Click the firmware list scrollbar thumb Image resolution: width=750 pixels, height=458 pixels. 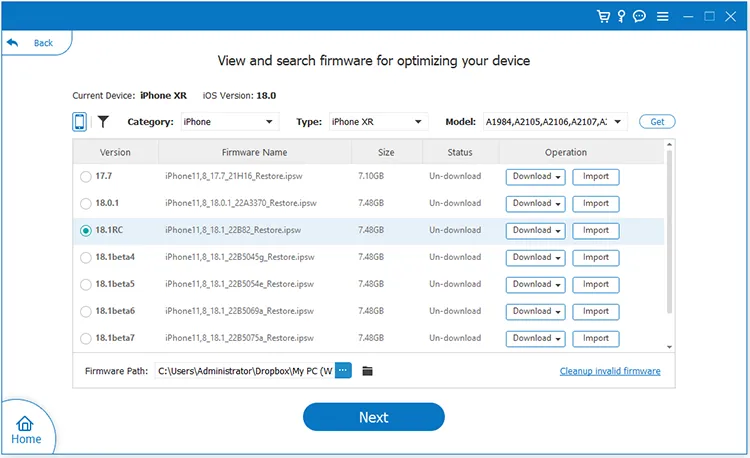point(670,232)
